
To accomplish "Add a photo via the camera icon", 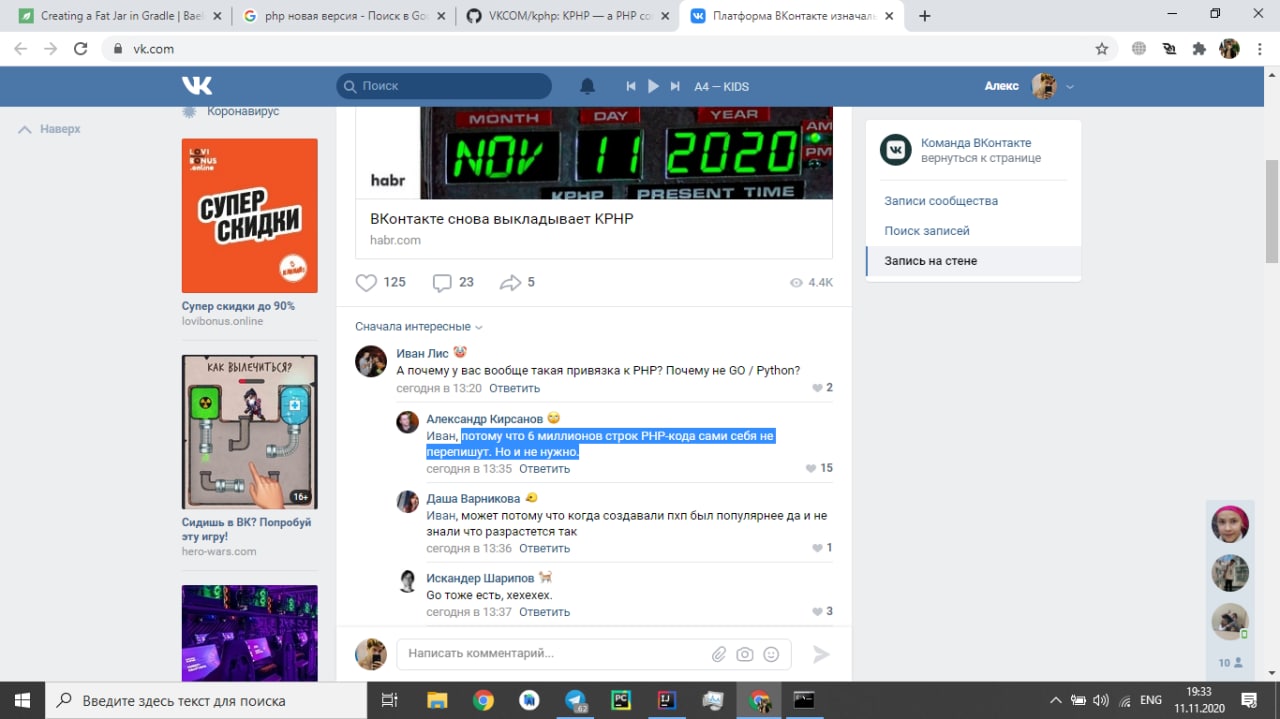I will (x=745, y=654).
